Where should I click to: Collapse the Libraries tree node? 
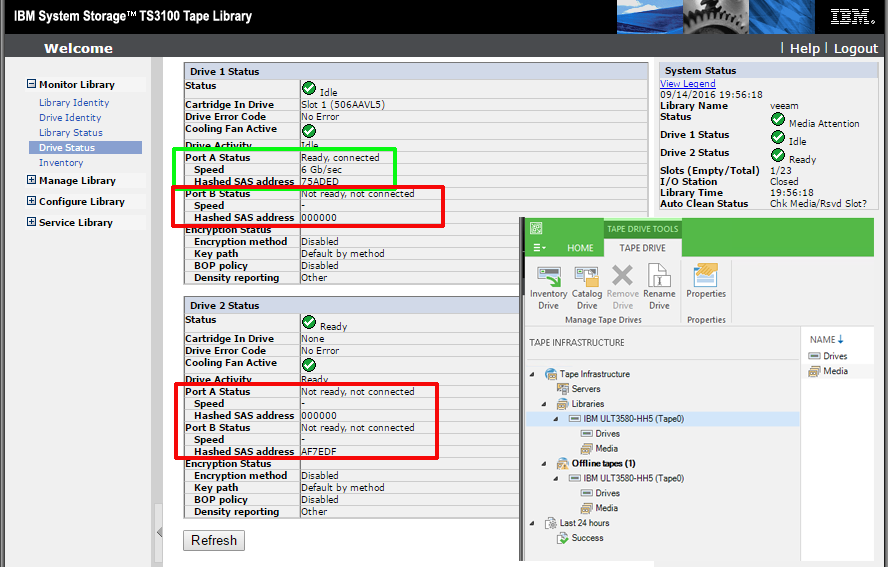(x=544, y=404)
